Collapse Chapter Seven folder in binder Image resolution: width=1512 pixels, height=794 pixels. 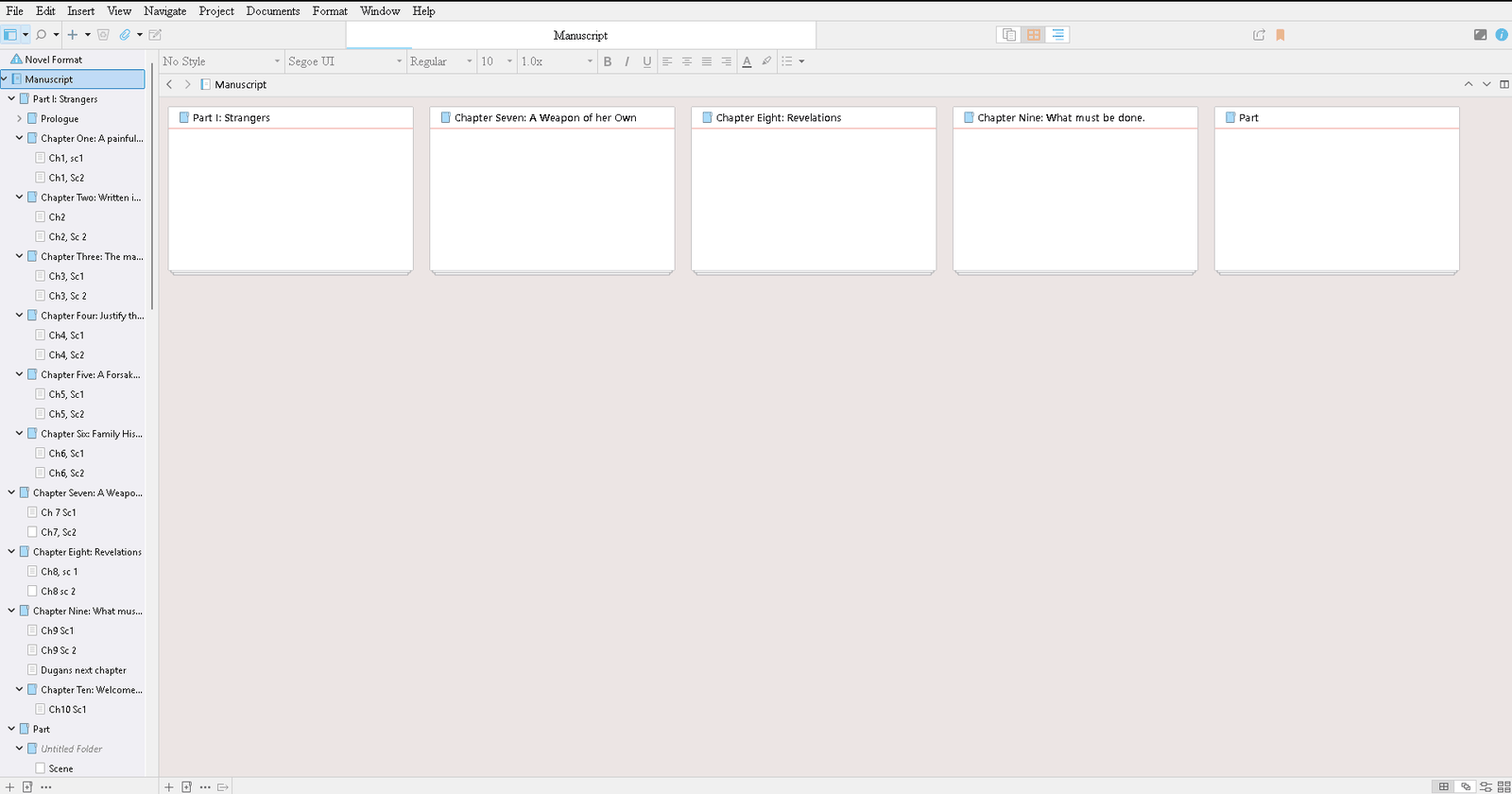coord(11,492)
